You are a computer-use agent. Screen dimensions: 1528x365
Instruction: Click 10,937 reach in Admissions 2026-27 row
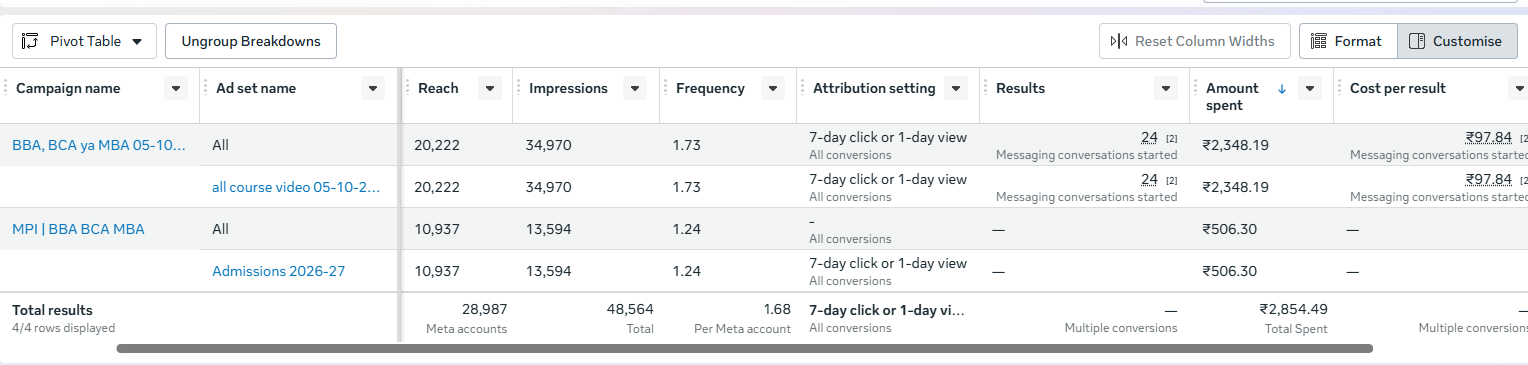pyautogui.click(x=437, y=271)
